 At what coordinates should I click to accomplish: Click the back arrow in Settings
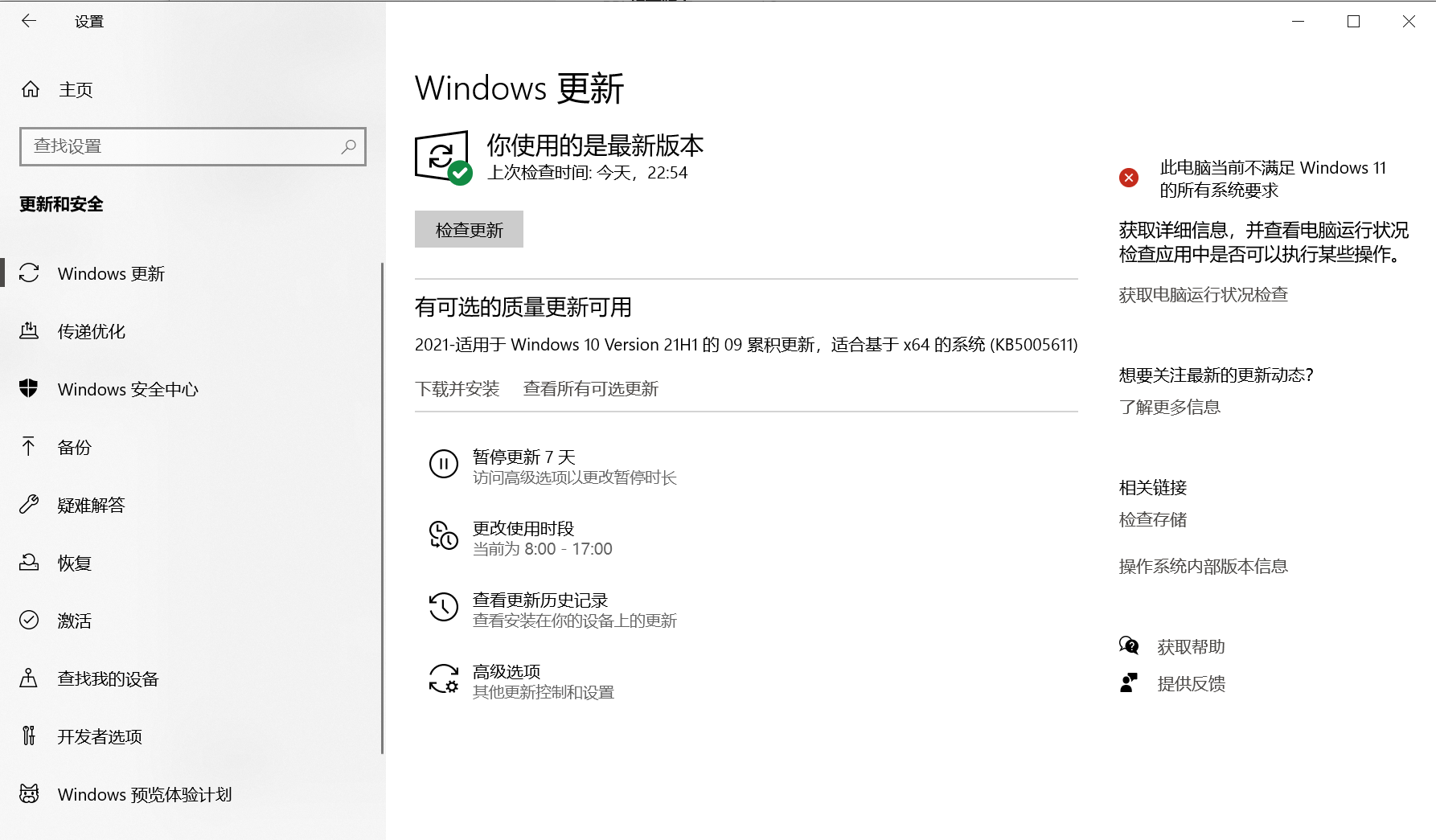[29, 22]
